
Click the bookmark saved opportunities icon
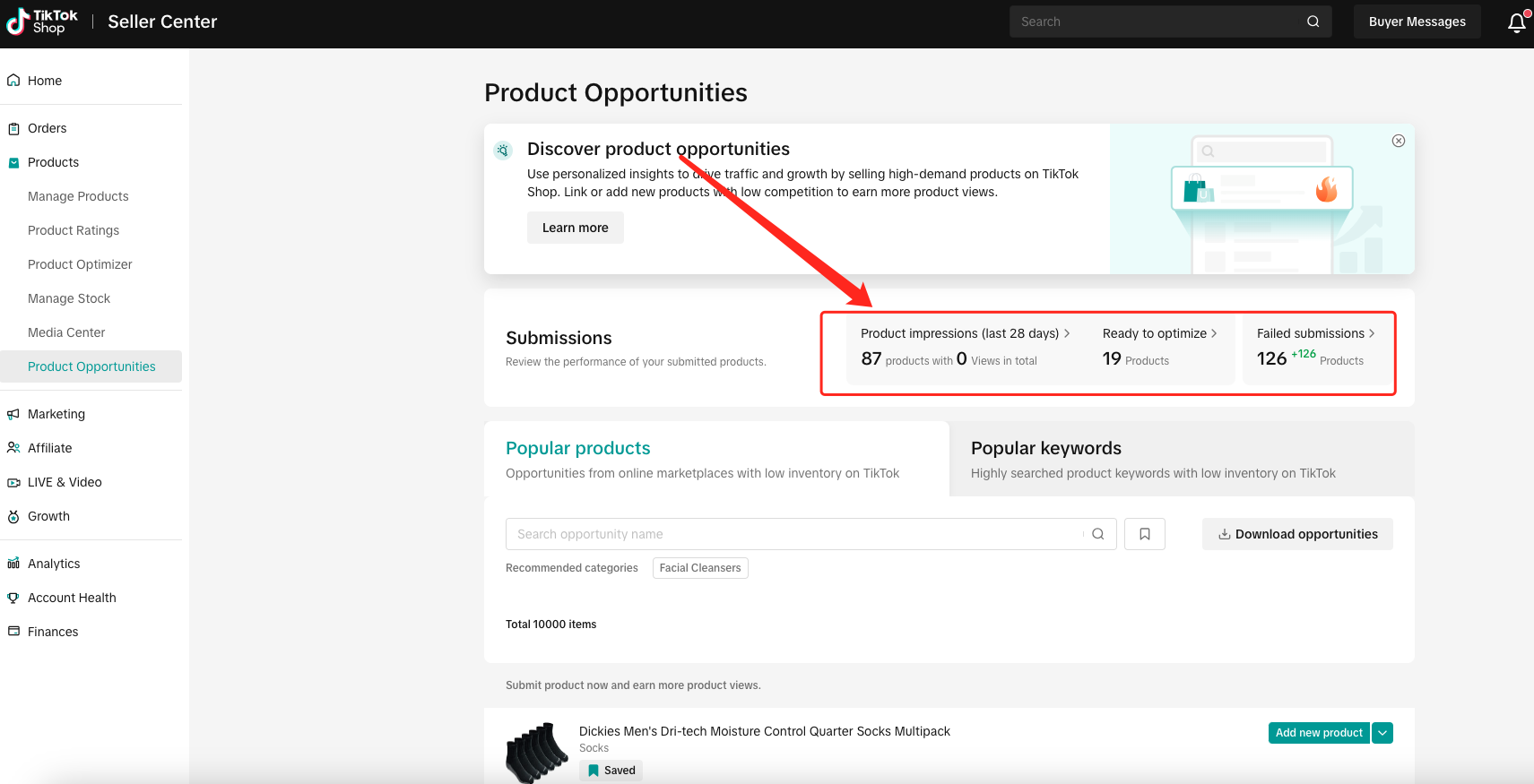tap(1144, 534)
